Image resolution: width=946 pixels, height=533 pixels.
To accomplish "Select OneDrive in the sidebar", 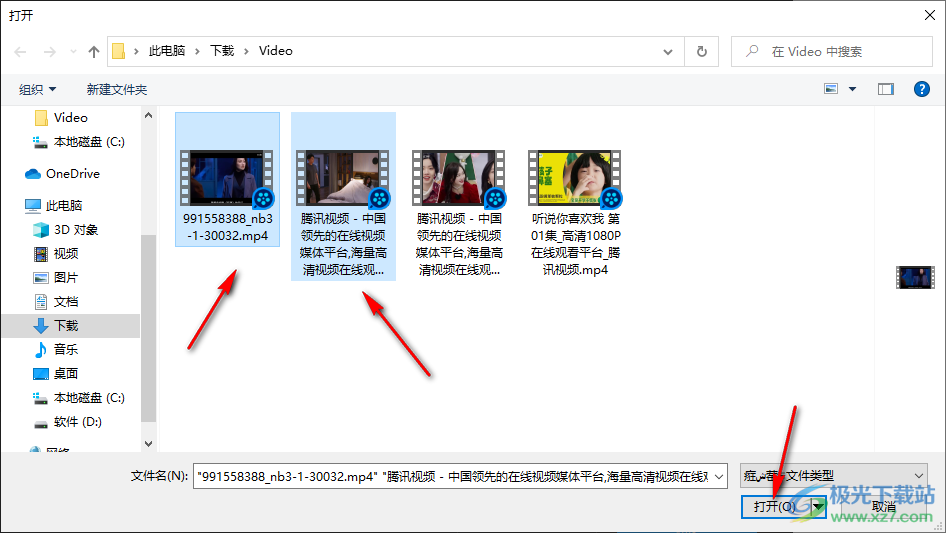I will tap(62, 174).
